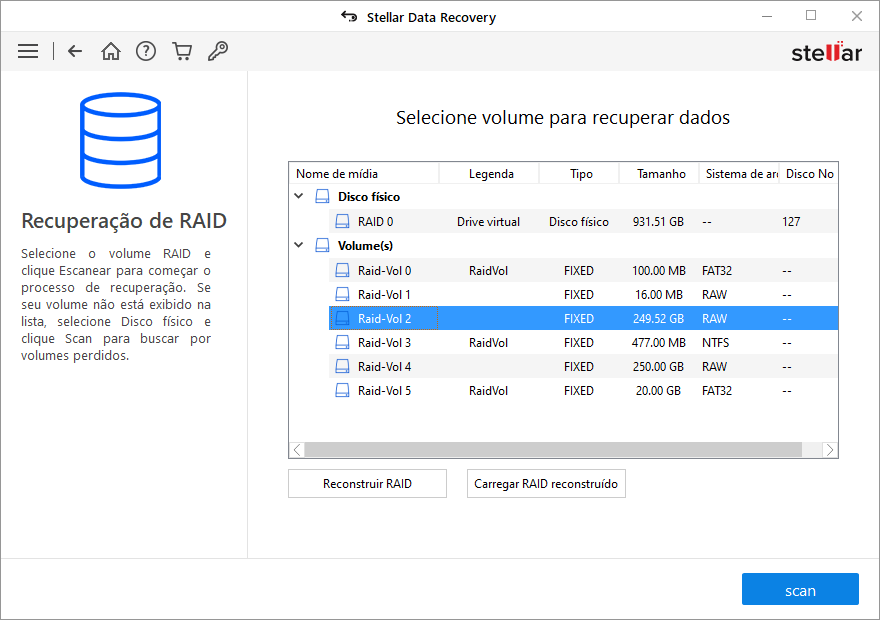Select volume Raid-Vol 3
Viewport: 880px width, 620px height.
click(x=584, y=342)
